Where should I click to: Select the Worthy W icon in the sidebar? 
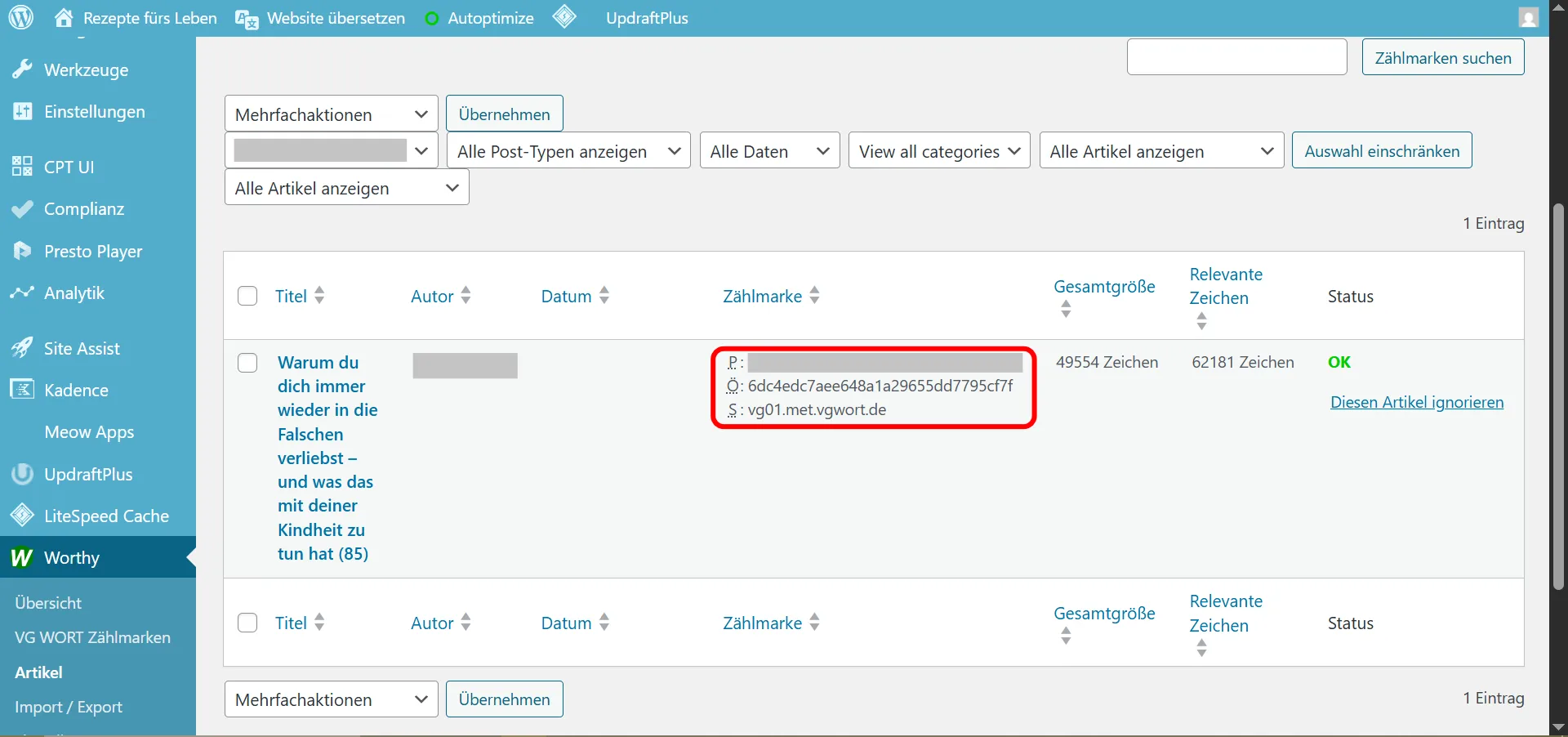point(20,558)
